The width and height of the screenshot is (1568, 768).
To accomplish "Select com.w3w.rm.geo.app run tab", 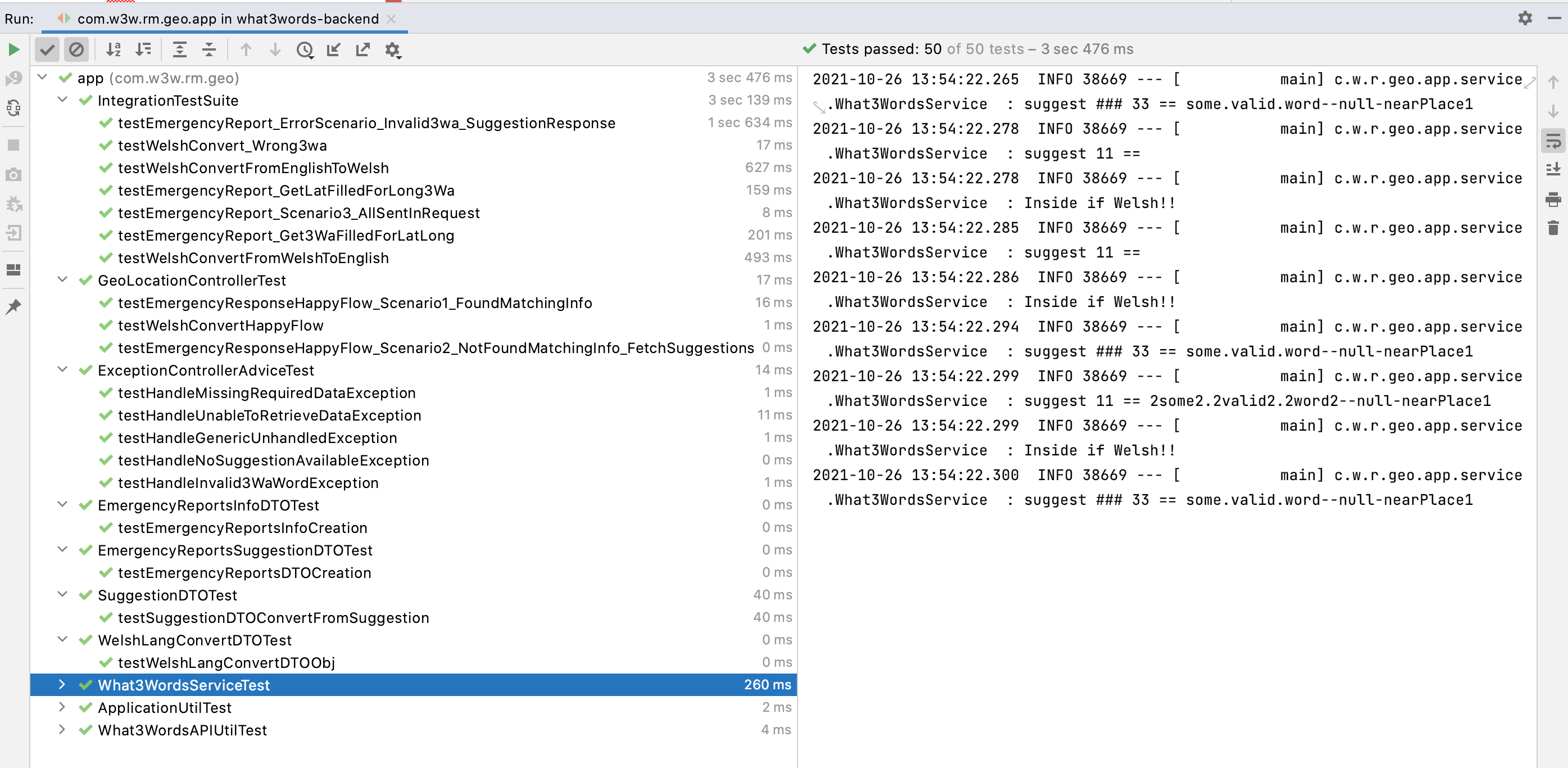I will click(x=227, y=19).
